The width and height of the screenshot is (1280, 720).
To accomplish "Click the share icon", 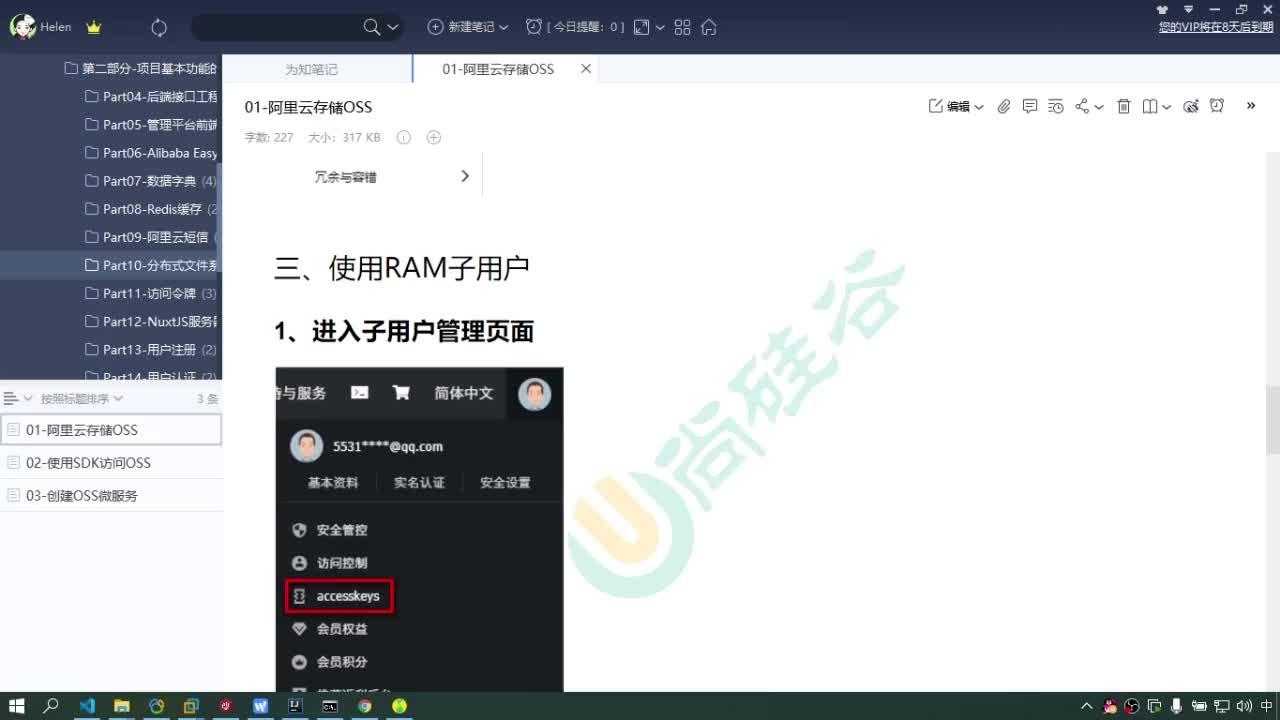I will 1082,106.
